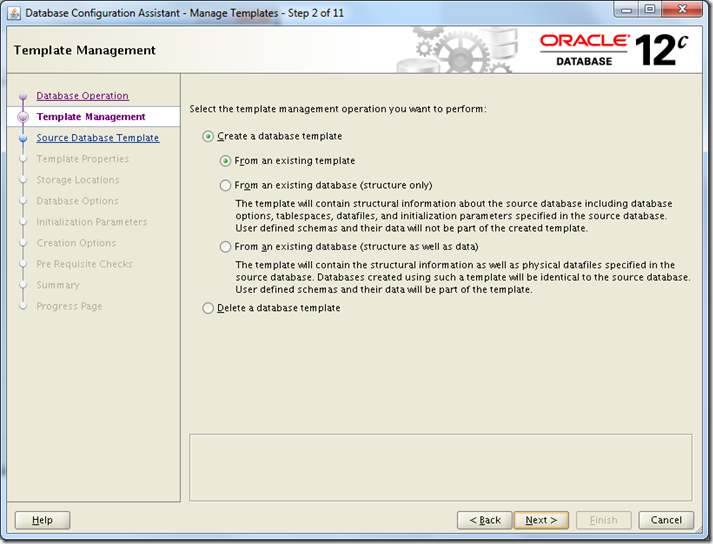Click the Help button
Viewport: 713px width, 544px height.
pos(42,520)
